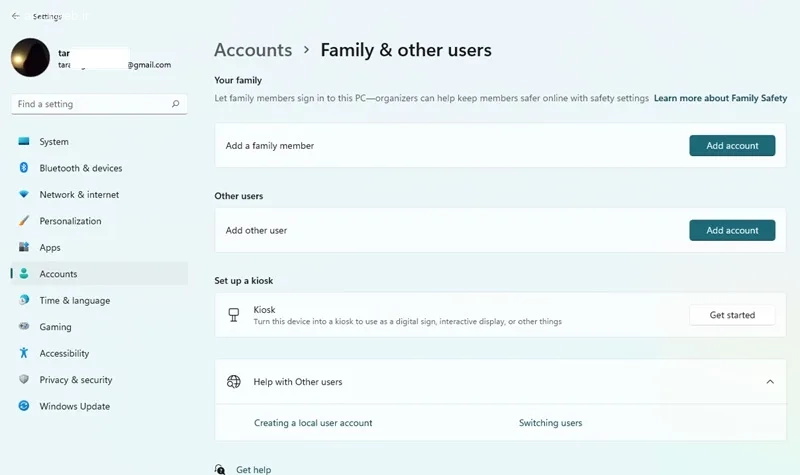Click the Accessibility figure icon
This screenshot has width=800, height=475.
click(24, 353)
